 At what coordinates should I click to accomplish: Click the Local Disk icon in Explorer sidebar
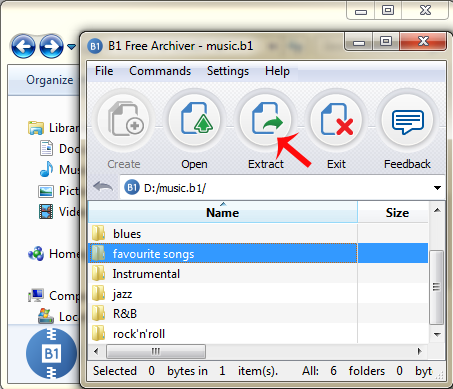coord(46,316)
